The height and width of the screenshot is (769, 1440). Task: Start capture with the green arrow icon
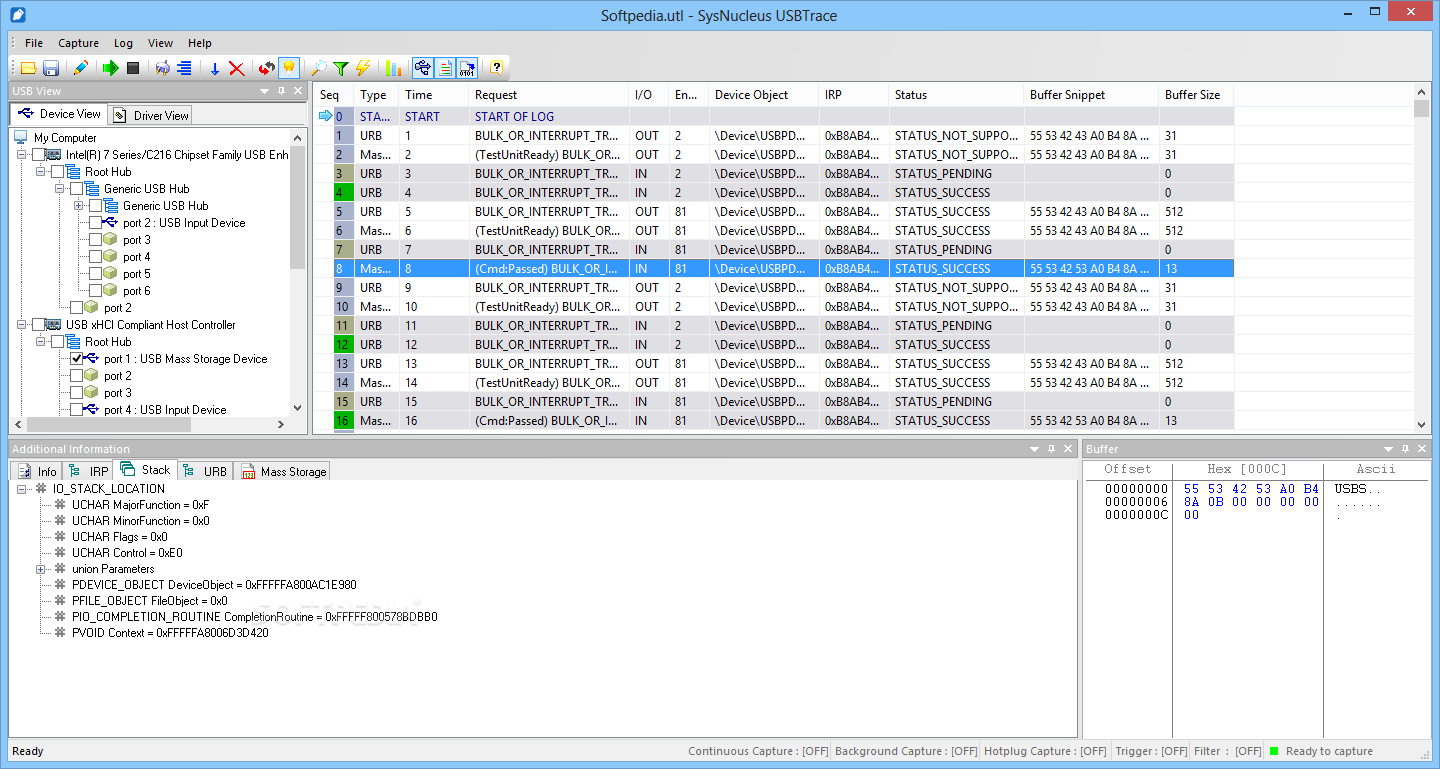(x=111, y=68)
